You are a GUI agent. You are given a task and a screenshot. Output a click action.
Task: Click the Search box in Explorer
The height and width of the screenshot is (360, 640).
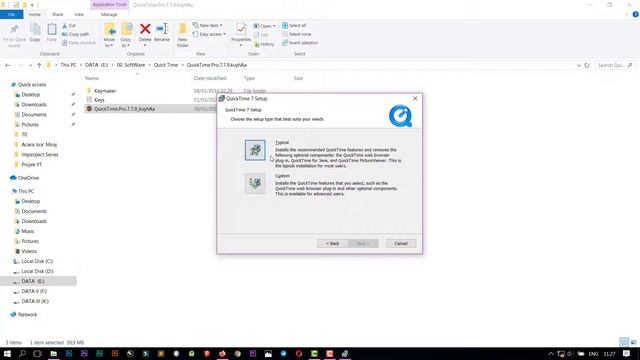point(615,65)
